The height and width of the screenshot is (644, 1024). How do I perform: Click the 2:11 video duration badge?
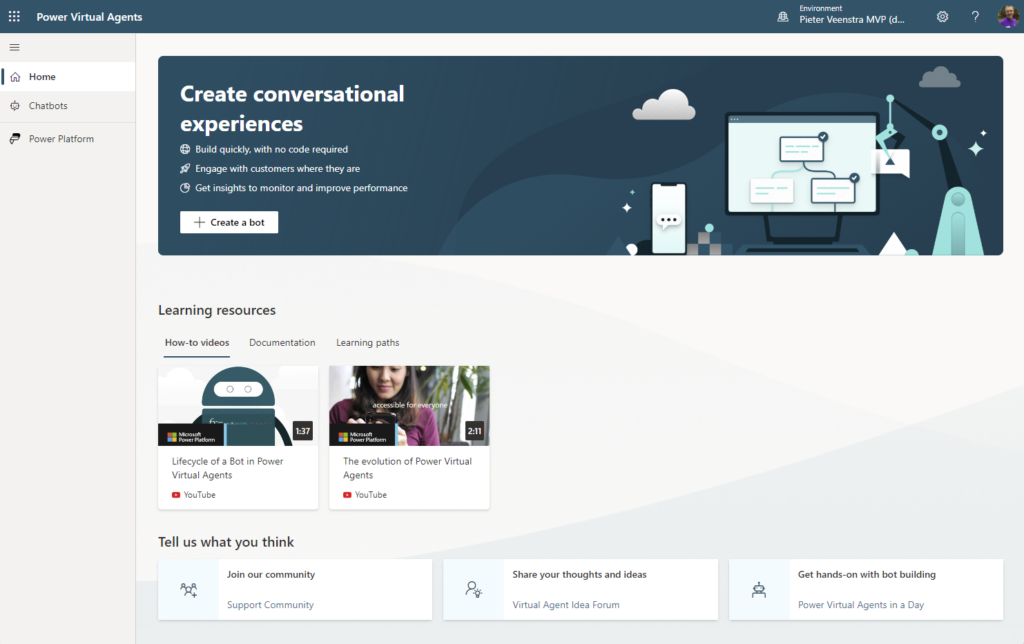click(x=474, y=431)
